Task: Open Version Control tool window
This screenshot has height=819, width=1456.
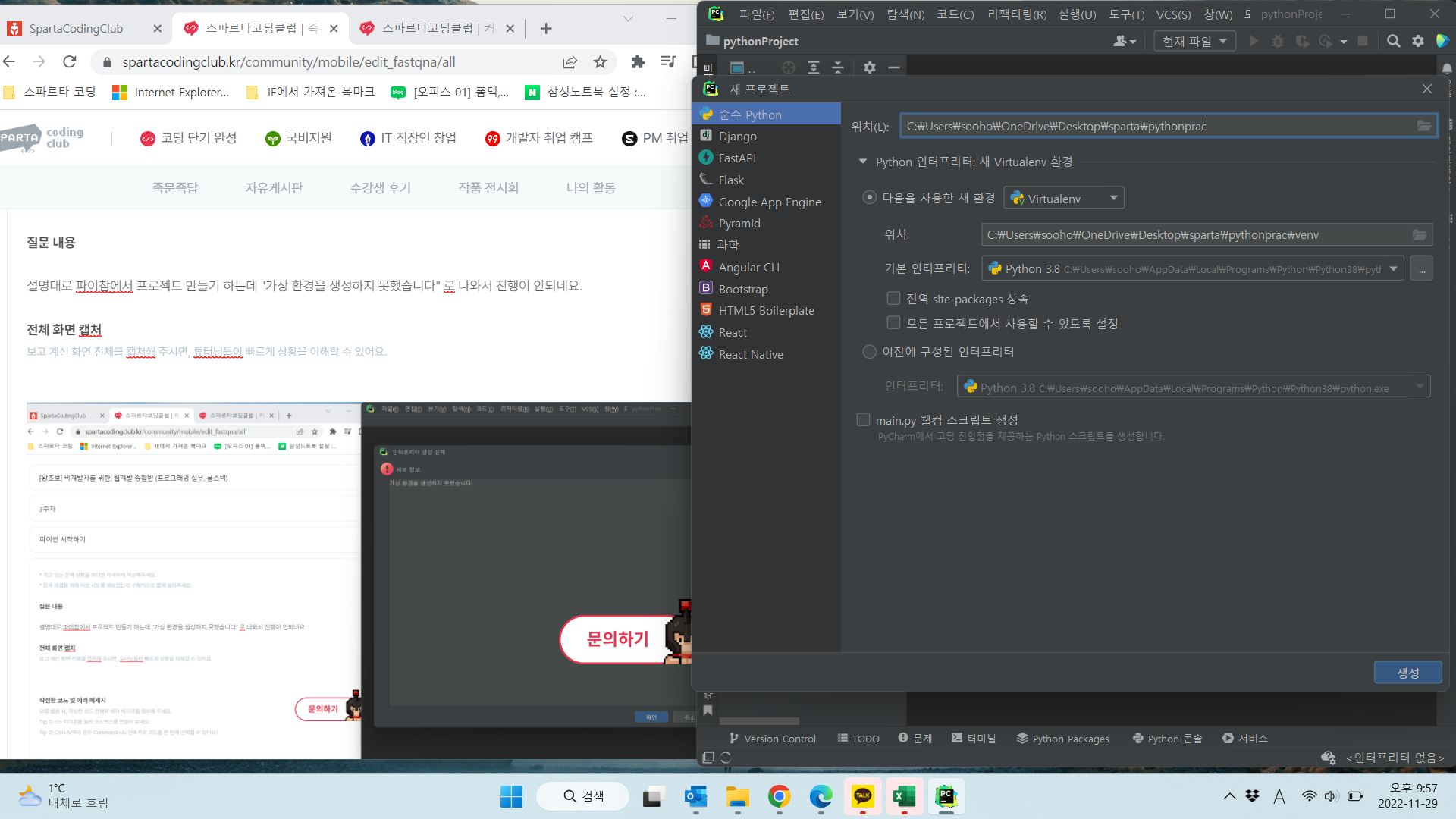Action: [x=773, y=739]
